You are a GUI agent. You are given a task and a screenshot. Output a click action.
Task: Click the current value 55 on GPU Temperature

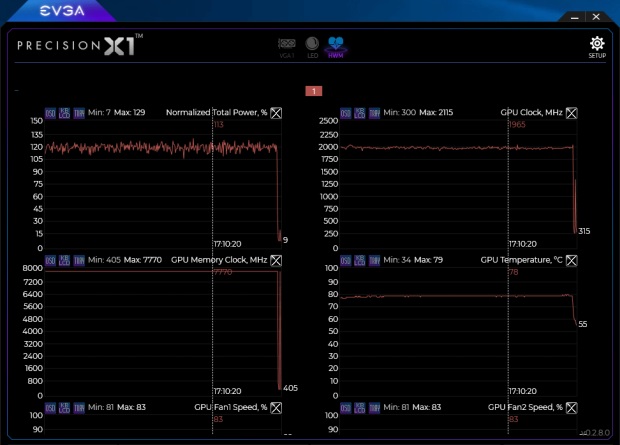(582, 324)
